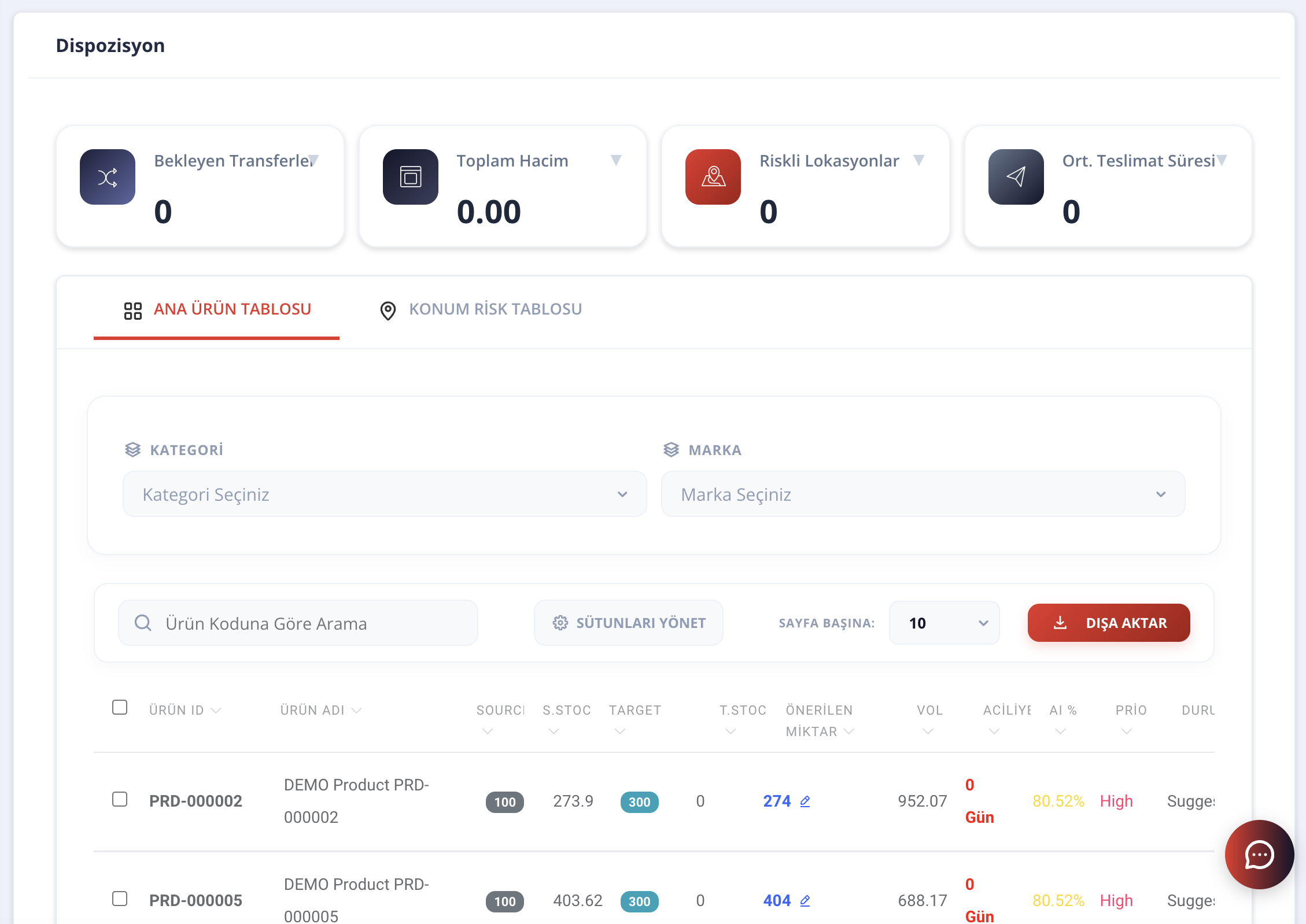
Task: Click the red Riskli Lokasyonlar map icon
Action: click(x=713, y=177)
